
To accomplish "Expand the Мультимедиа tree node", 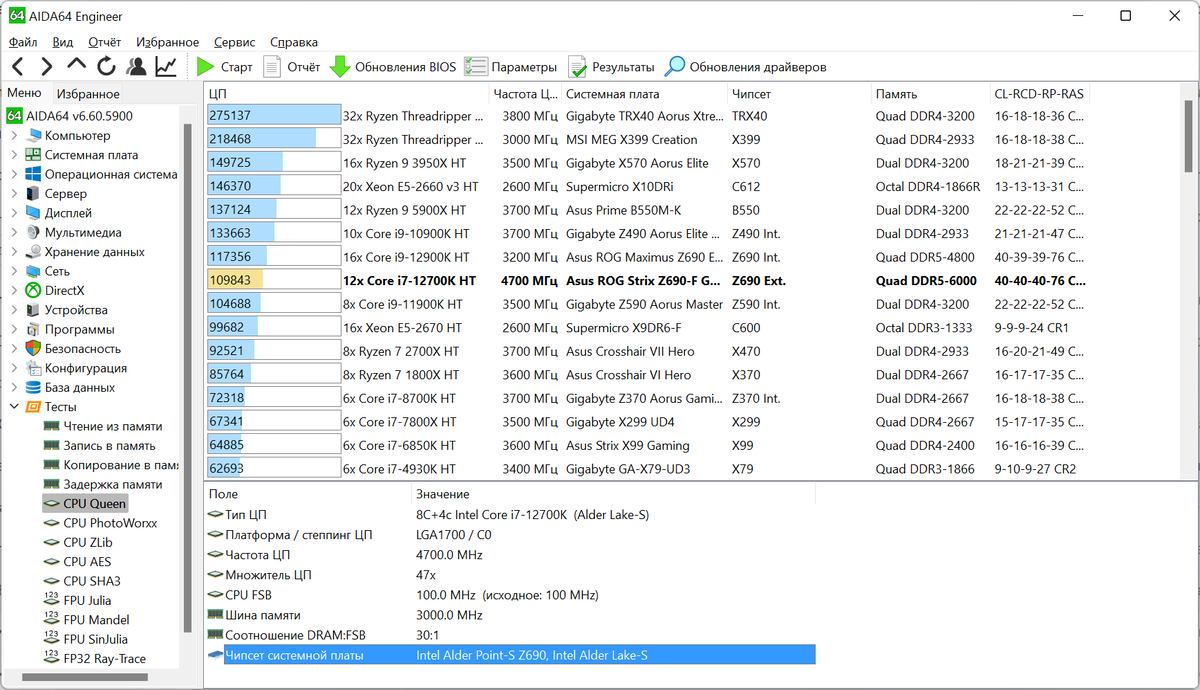I will [x=14, y=232].
